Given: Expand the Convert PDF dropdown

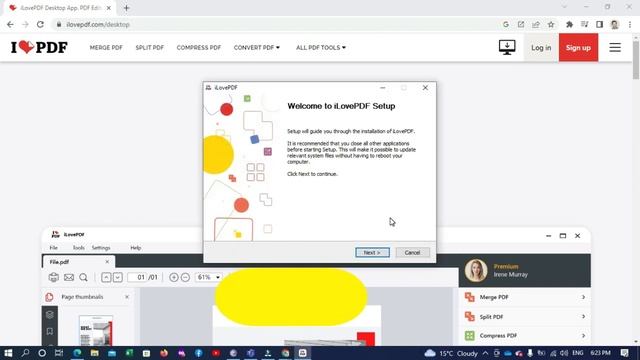Looking at the screenshot, I should 257,48.
